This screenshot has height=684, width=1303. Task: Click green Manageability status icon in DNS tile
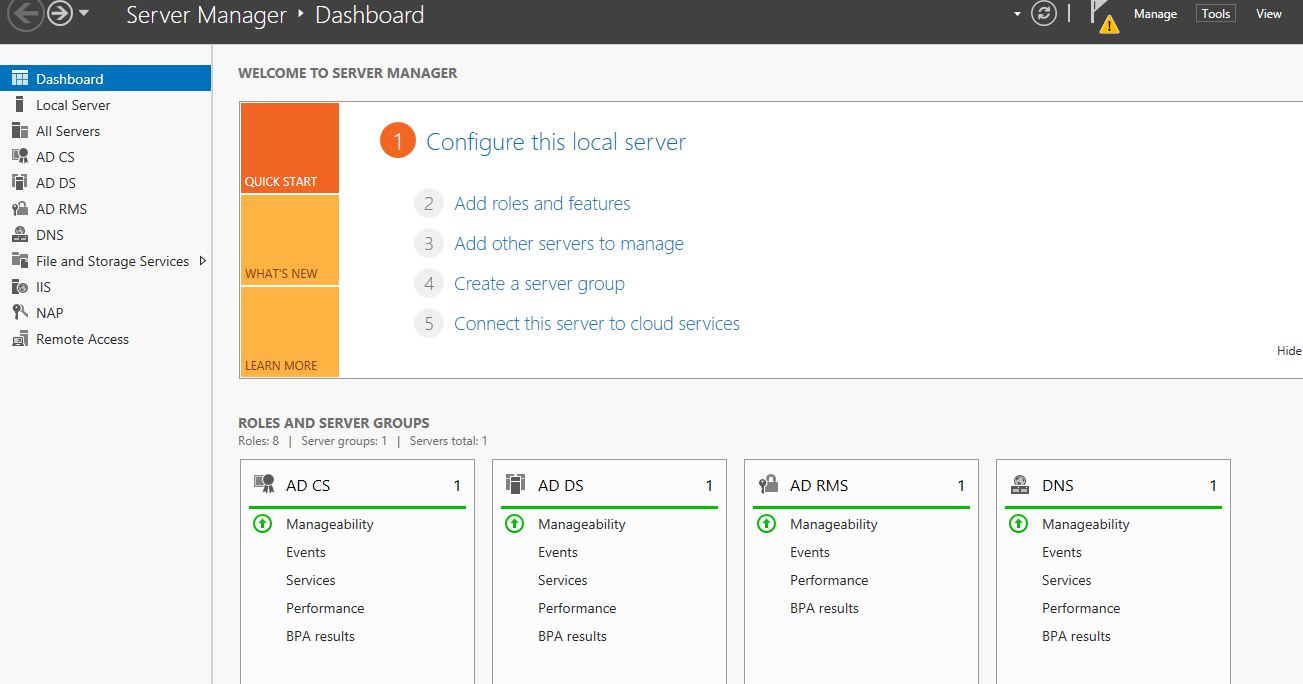(x=1018, y=523)
